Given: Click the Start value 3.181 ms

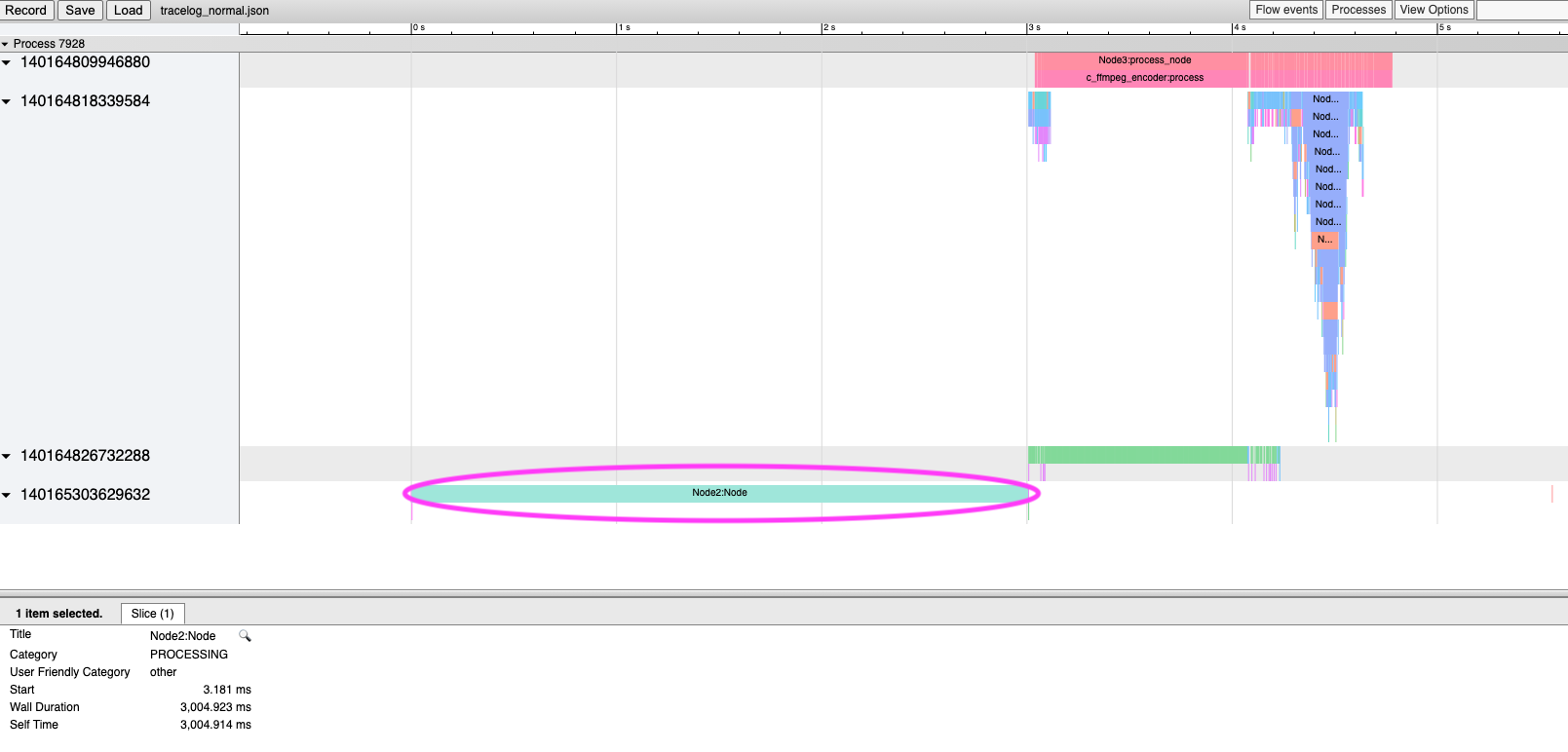Looking at the screenshot, I should [x=227, y=690].
